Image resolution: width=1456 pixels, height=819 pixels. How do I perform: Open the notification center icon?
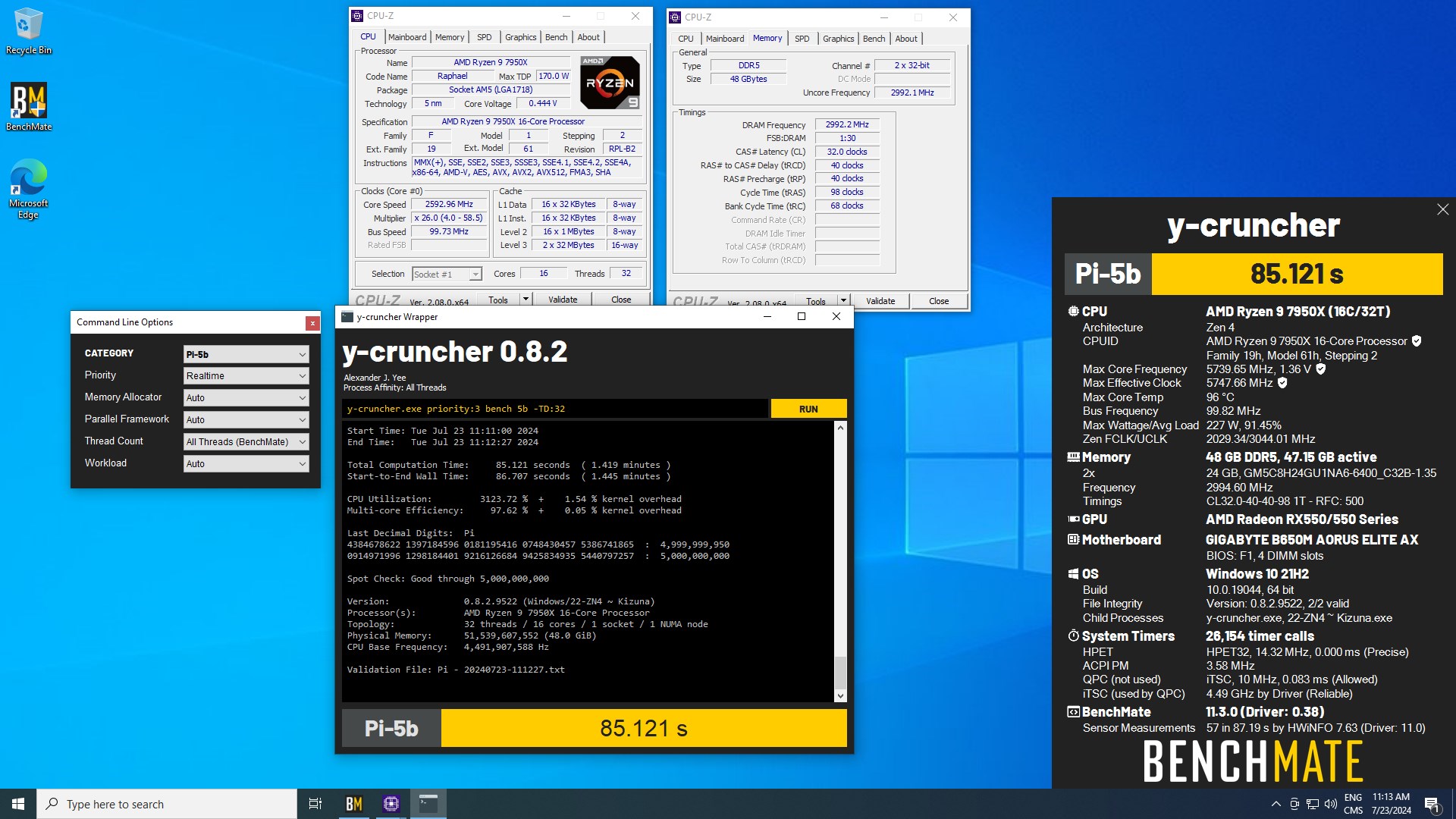1432,805
